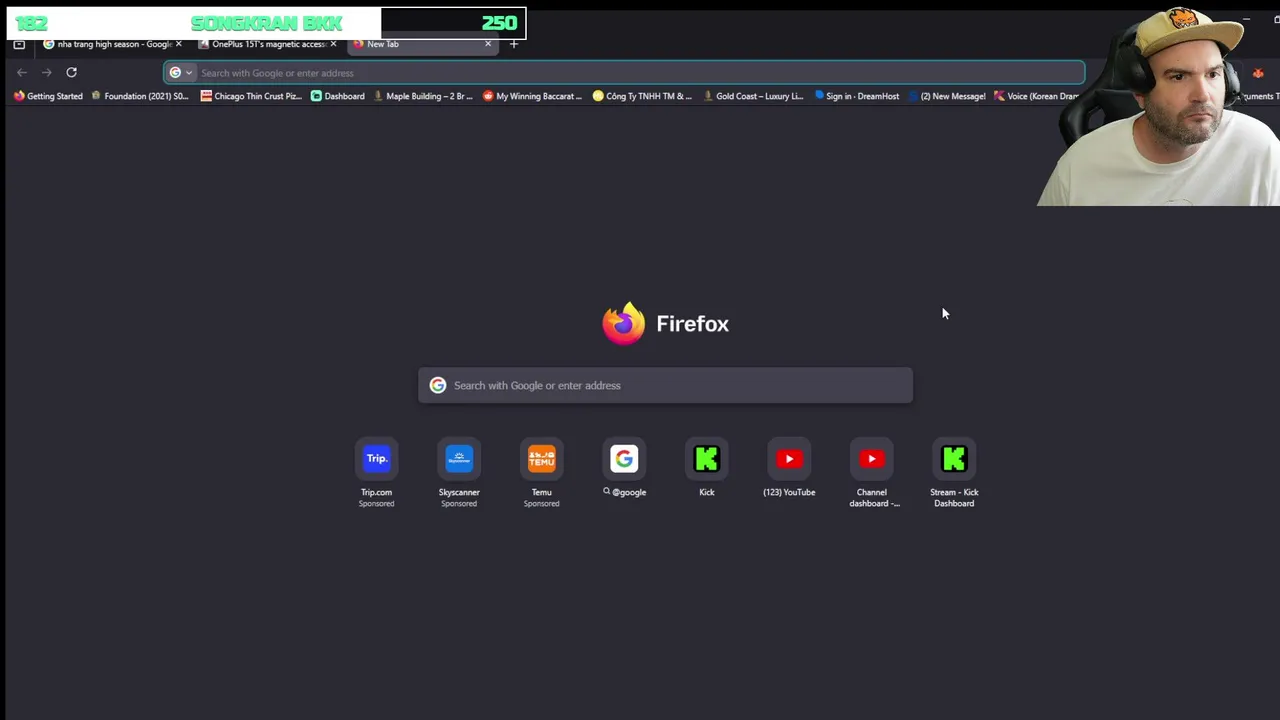Image resolution: width=1280 pixels, height=720 pixels.
Task: Click the Firefox logo on new tab page
Action: tap(624, 323)
